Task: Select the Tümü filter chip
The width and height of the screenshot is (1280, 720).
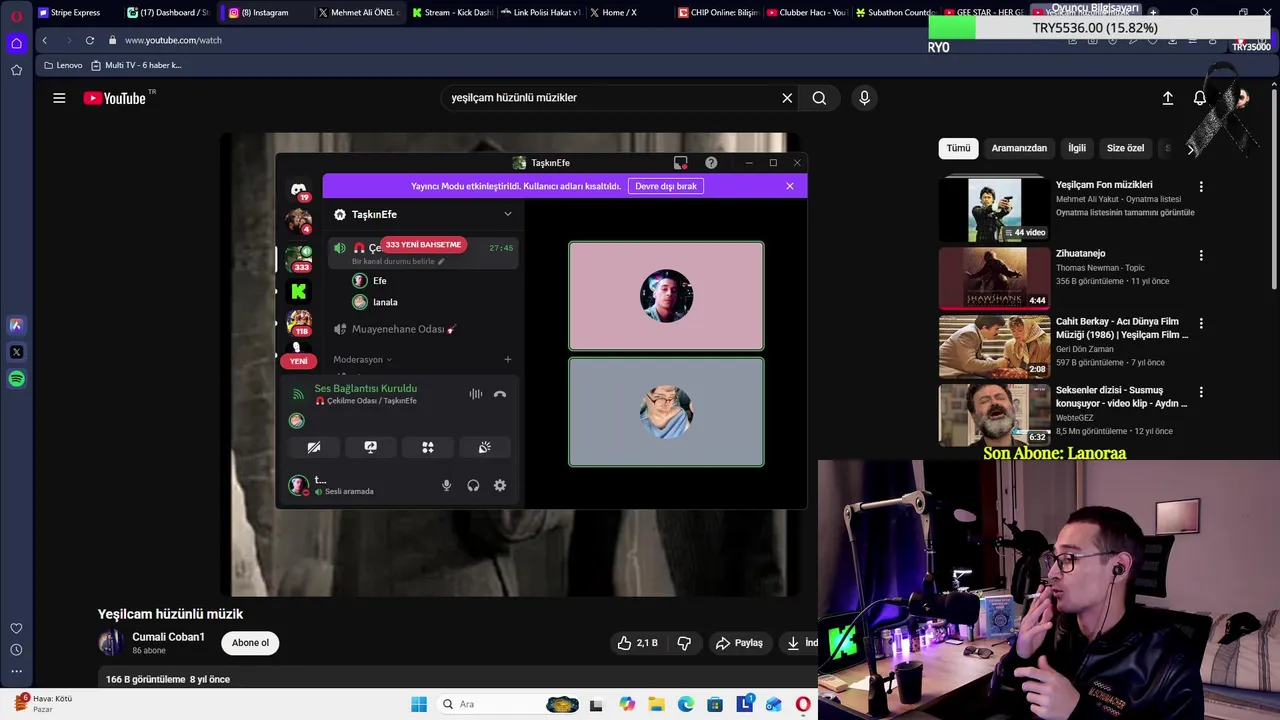Action: click(x=959, y=148)
